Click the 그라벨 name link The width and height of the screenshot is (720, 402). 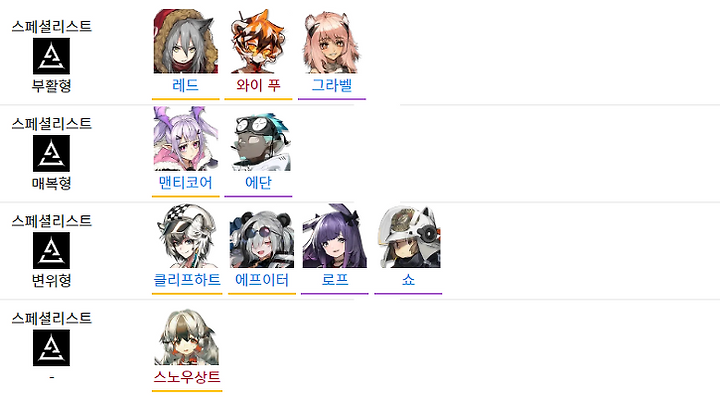tap(332, 85)
